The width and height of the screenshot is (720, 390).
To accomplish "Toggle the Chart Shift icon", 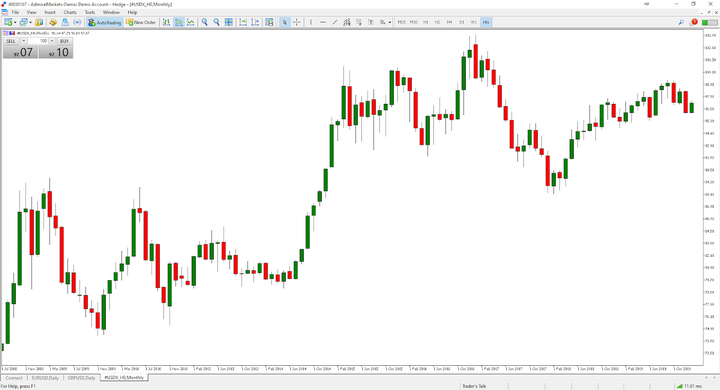I will [x=255, y=22].
